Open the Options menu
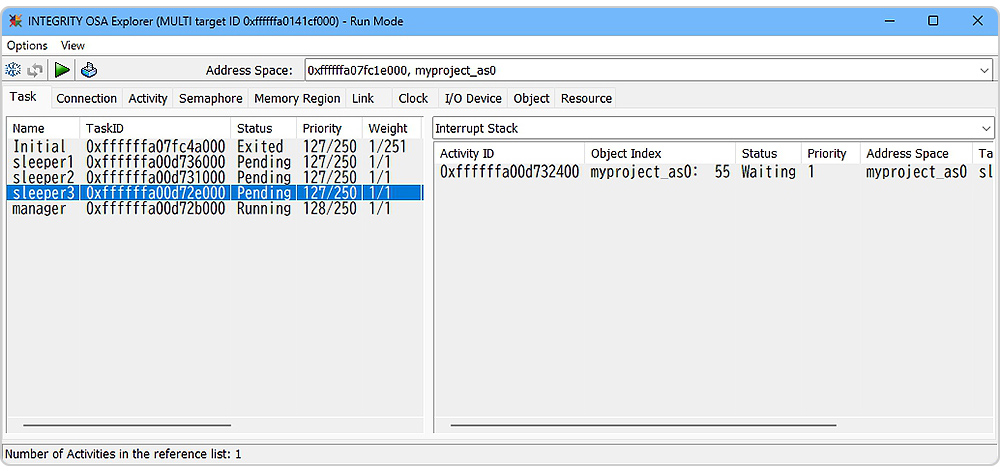The image size is (1000, 471). [27, 45]
